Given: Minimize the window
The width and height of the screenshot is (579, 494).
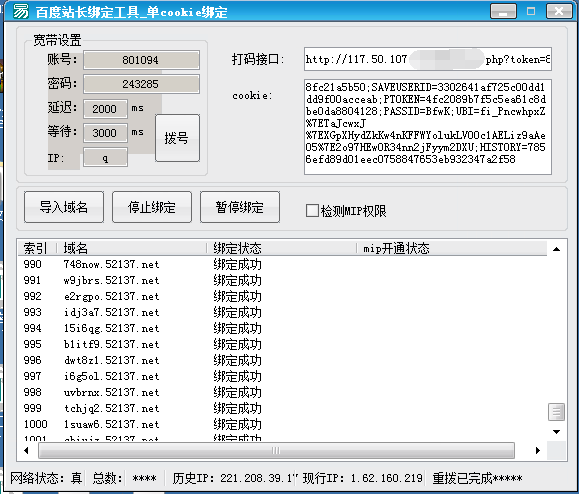Looking at the screenshot, I should click(503, 11).
